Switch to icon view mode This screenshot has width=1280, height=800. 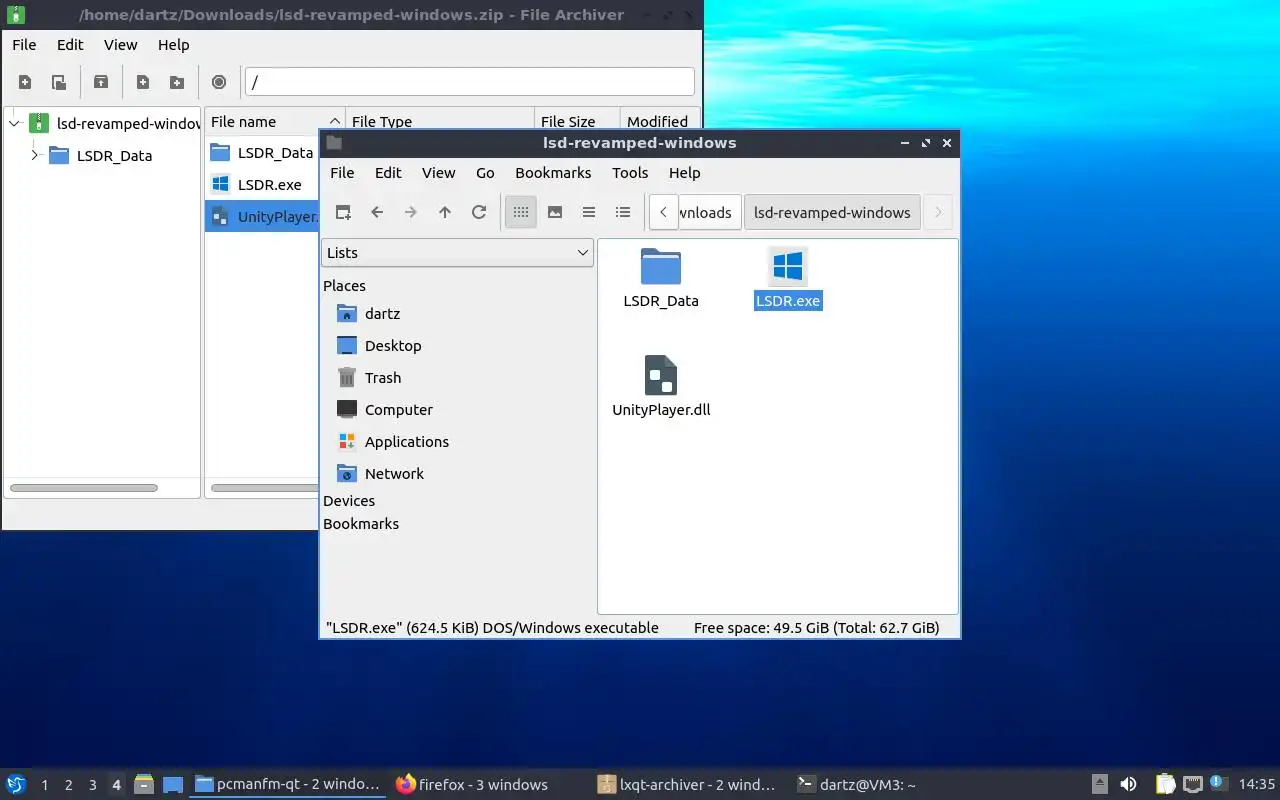[521, 212]
